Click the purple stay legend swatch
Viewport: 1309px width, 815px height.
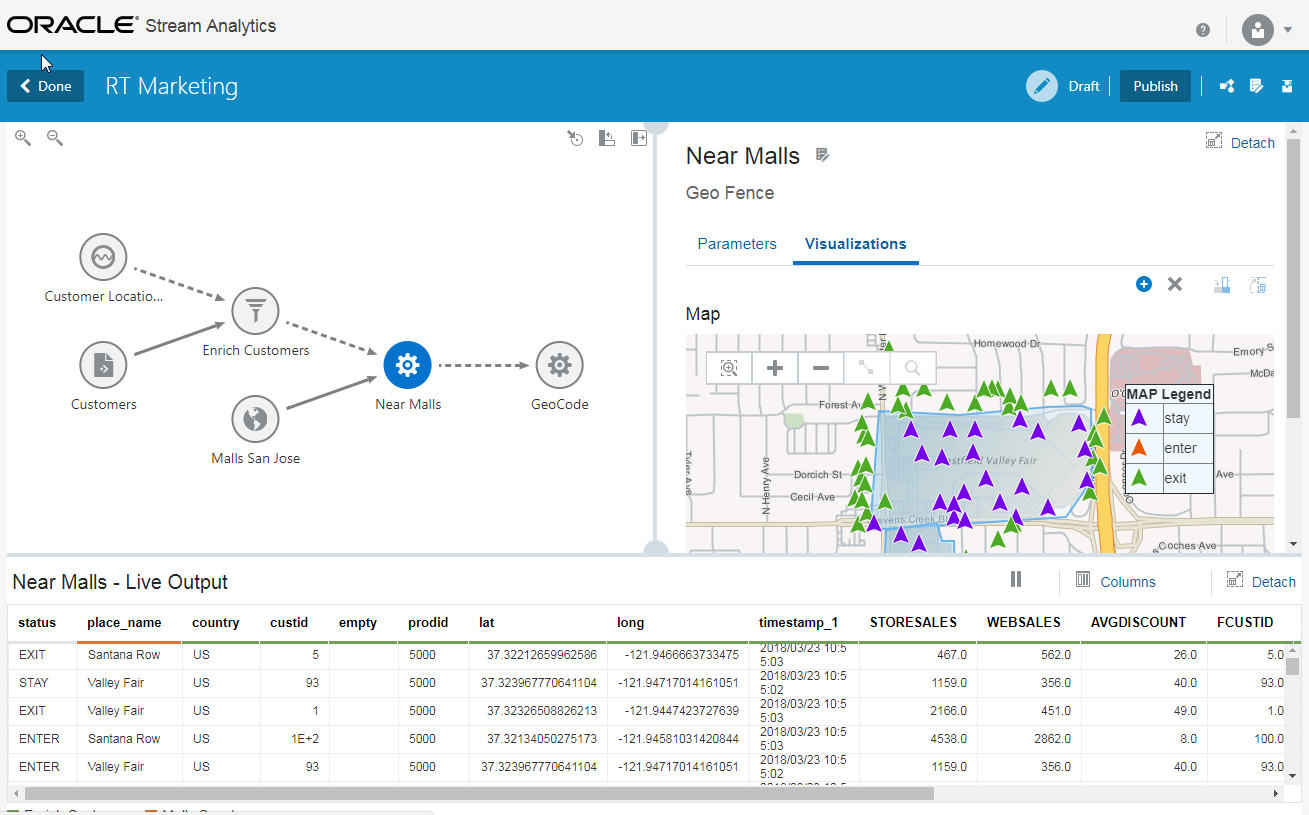[x=1139, y=419]
